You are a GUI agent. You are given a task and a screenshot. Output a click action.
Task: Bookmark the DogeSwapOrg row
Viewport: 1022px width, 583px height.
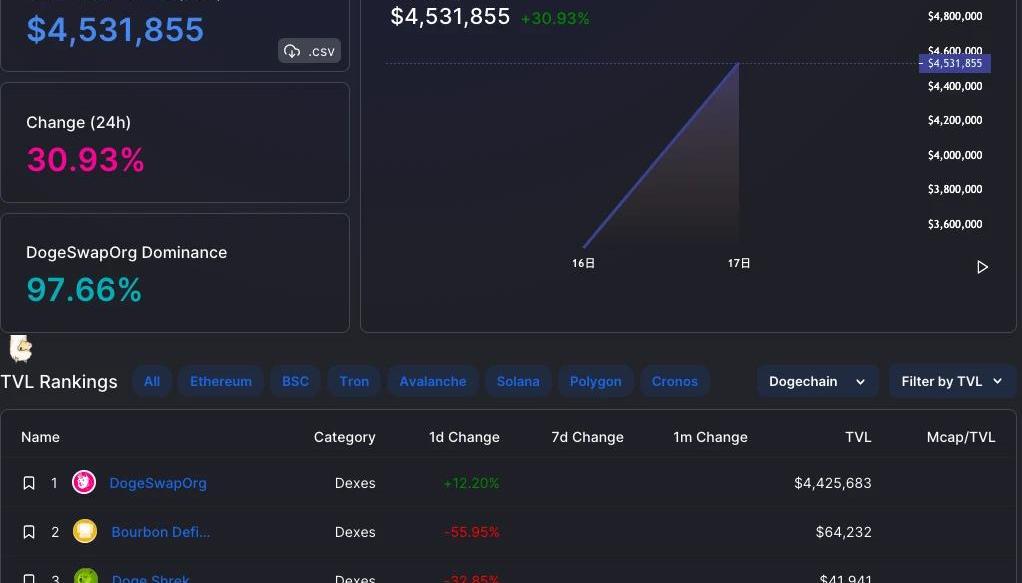(29, 483)
